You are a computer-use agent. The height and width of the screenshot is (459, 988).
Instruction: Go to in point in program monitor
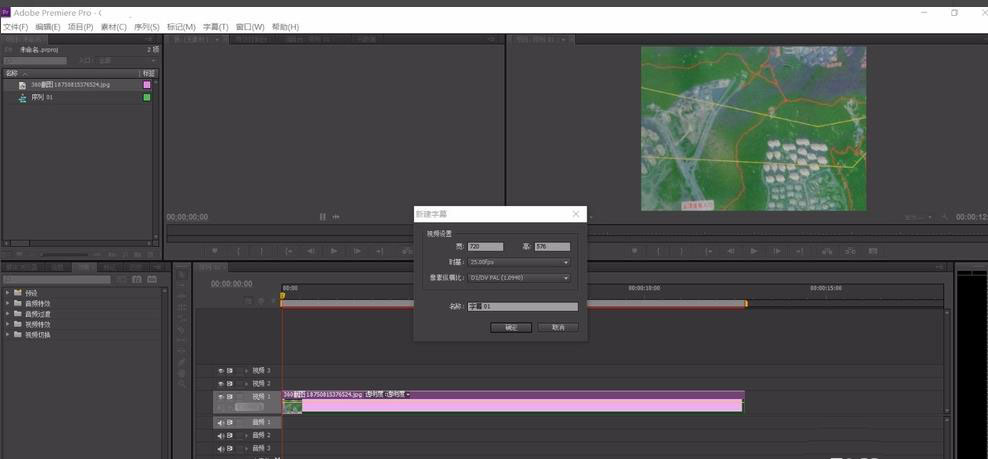tap(709, 251)
